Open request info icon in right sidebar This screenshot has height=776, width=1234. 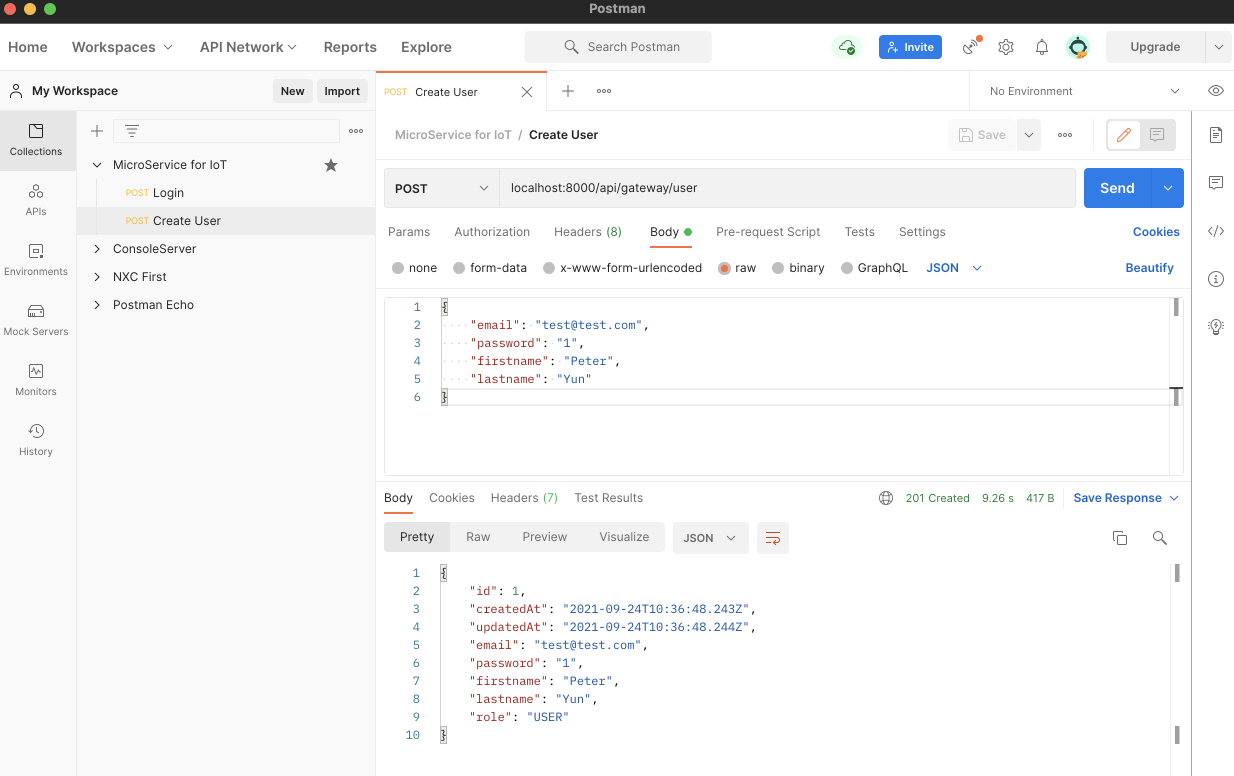pyautogui.click(x=1216, y=279)
